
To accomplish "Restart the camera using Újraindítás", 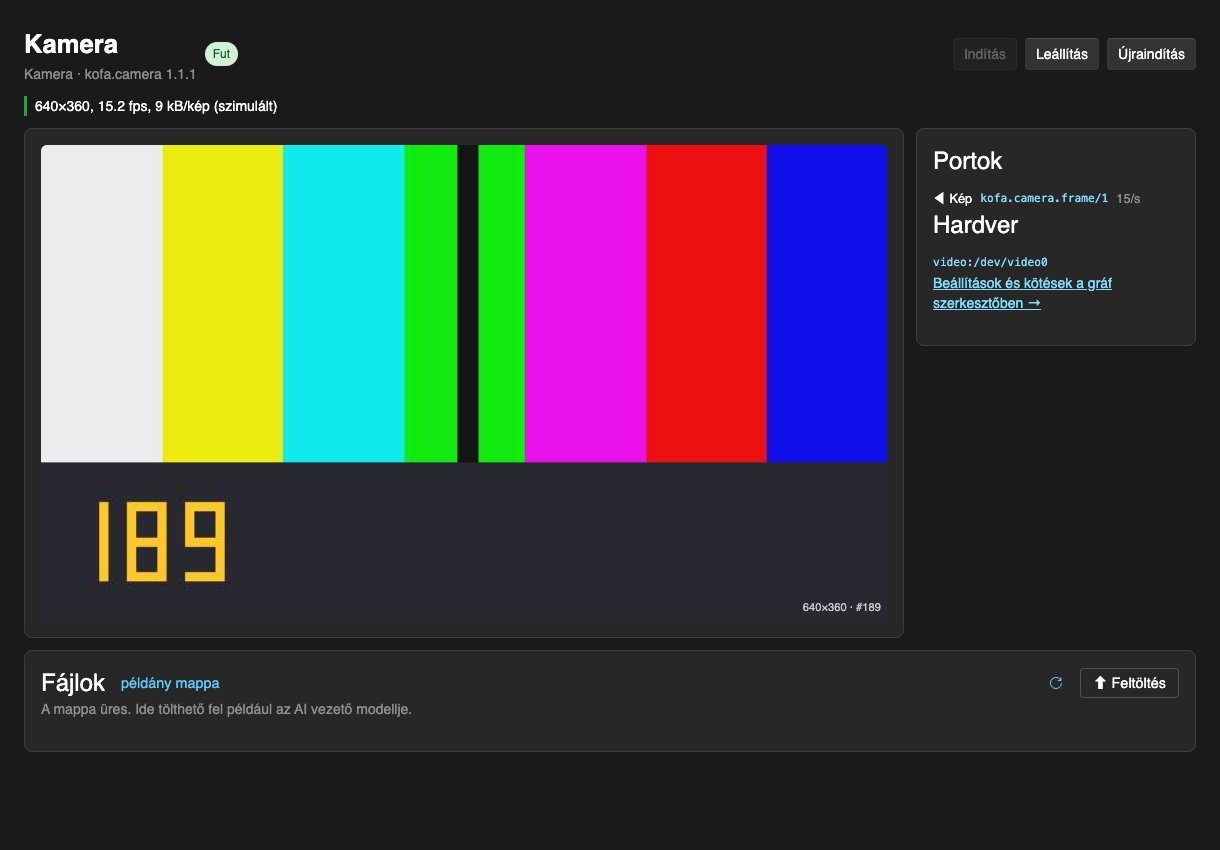I will [x=1151, y=54].
